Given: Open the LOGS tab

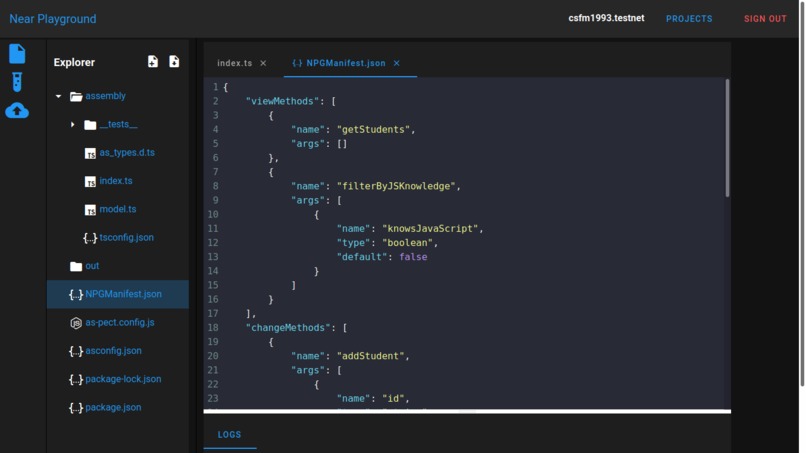Looking at the screenshot, I should coord(229,434).
